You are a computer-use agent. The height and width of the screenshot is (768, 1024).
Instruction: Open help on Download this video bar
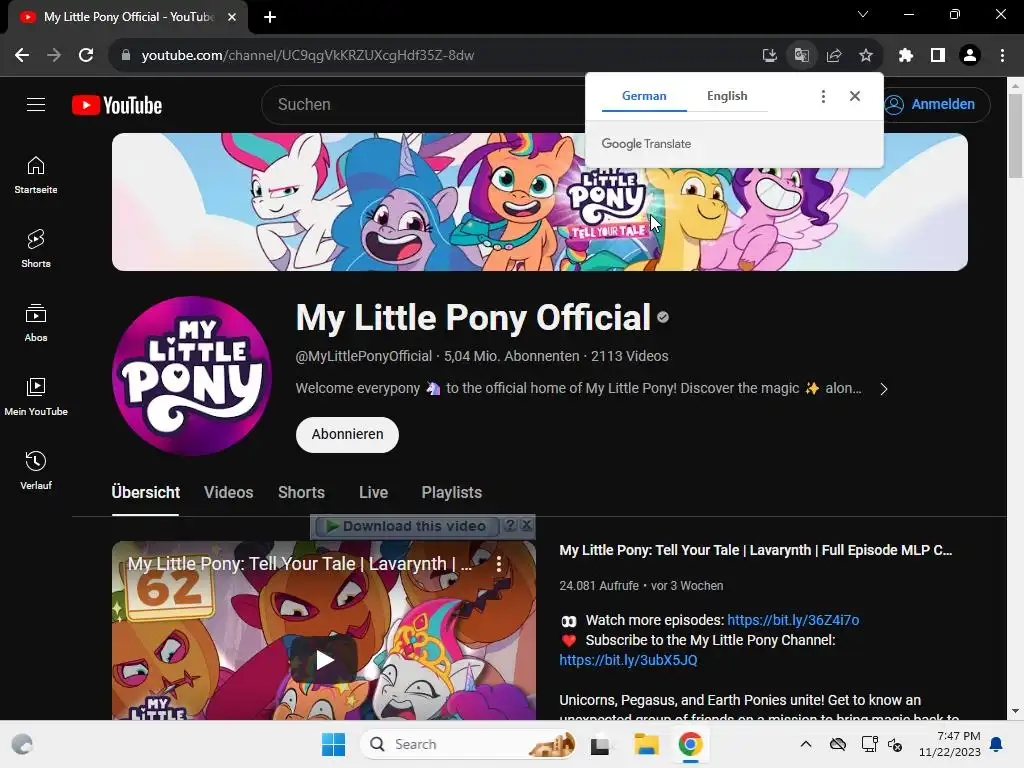pos(511,526)
